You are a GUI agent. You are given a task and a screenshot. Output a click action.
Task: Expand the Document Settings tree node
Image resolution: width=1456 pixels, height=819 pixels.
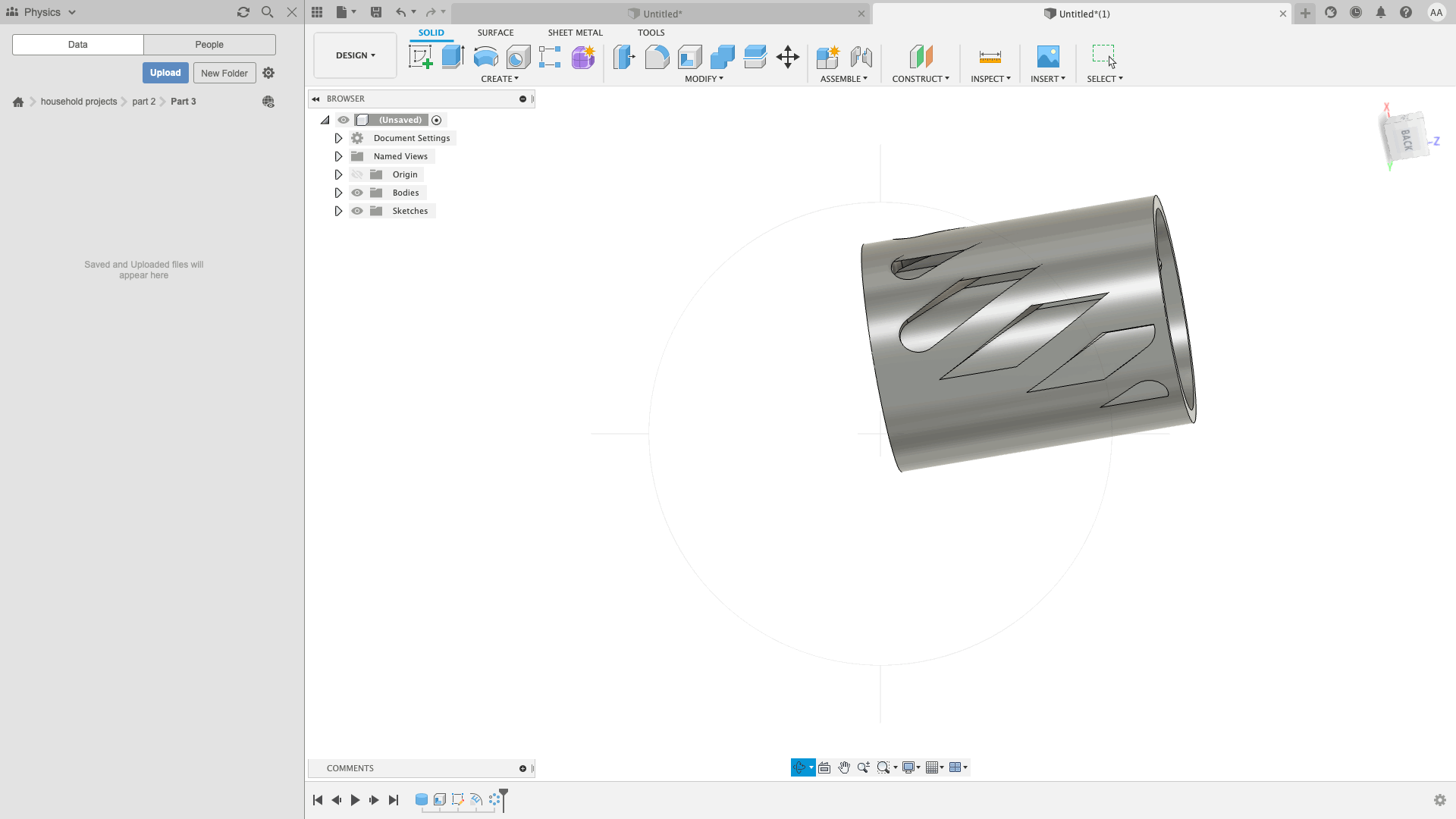click(338, 138)
